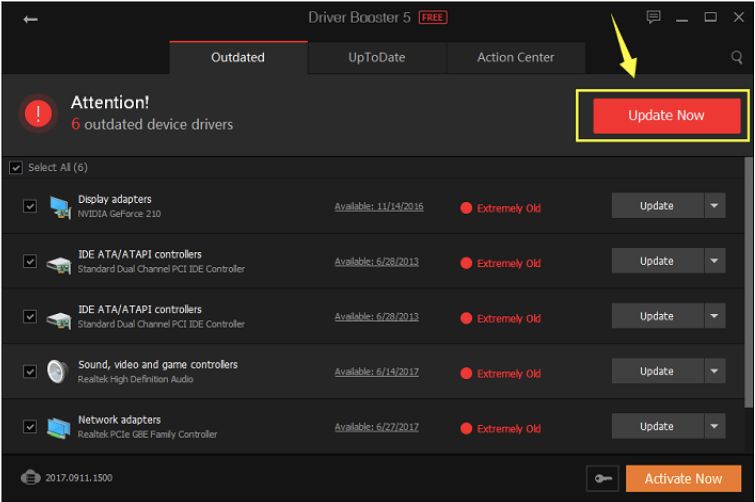Click the Realtek High Definition Audio text
Viewport: 755px width, 502px height.
135,379
